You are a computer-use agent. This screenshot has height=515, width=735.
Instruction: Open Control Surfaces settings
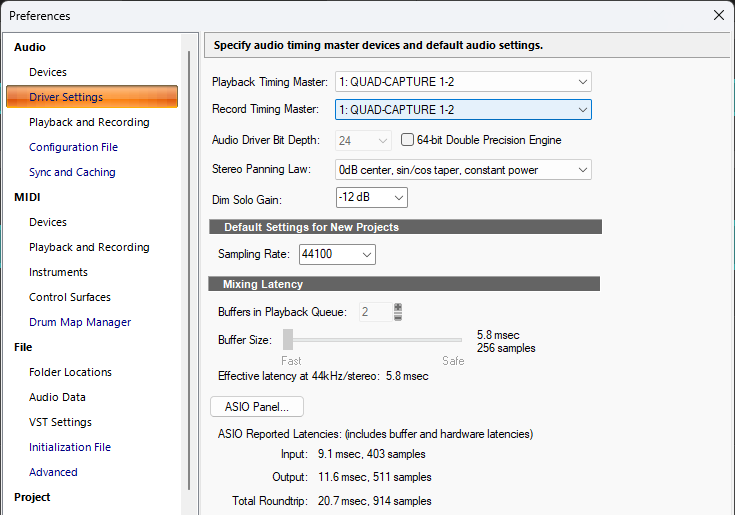tap(70, 297)
